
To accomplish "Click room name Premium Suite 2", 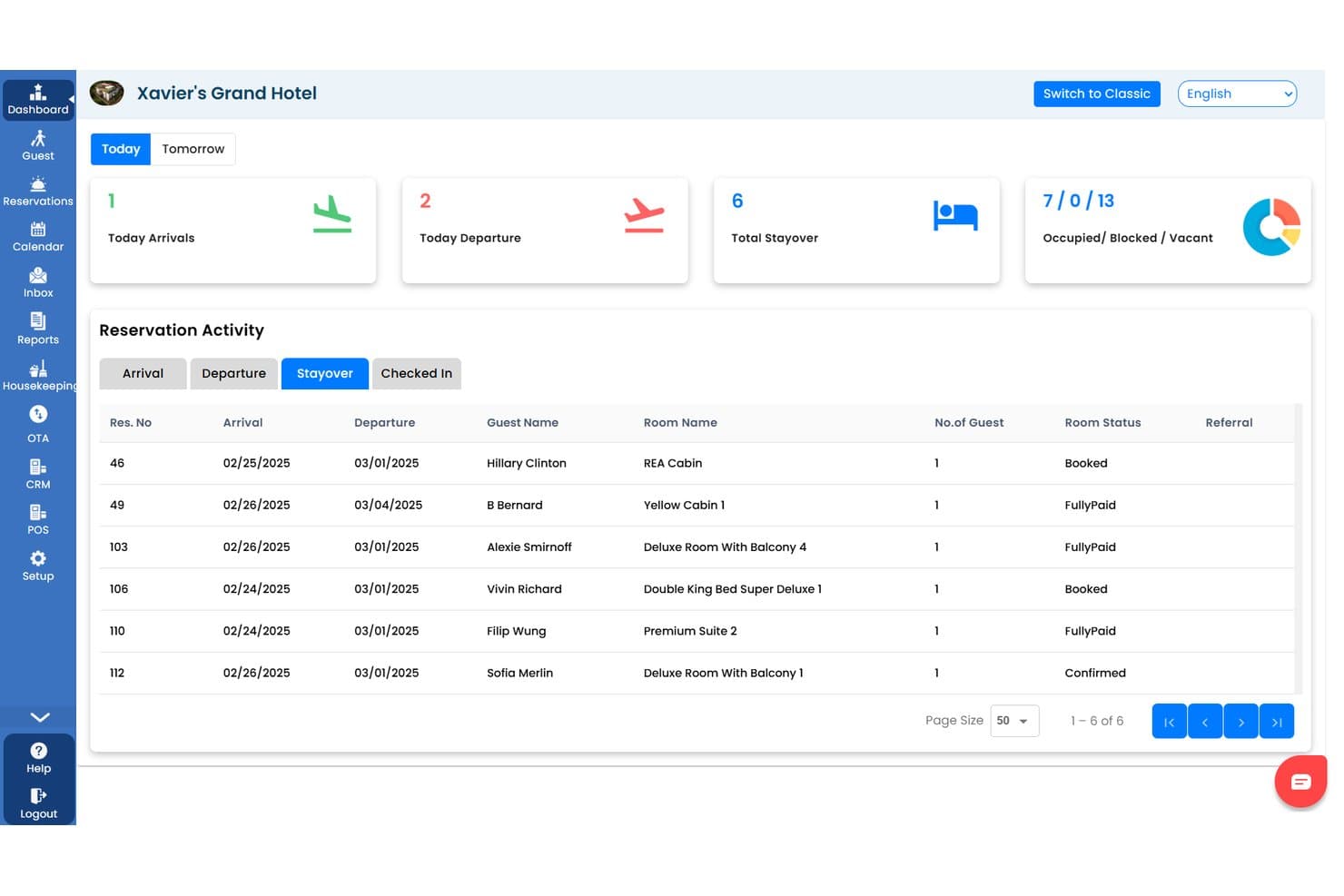I will [x=690, y=631].
